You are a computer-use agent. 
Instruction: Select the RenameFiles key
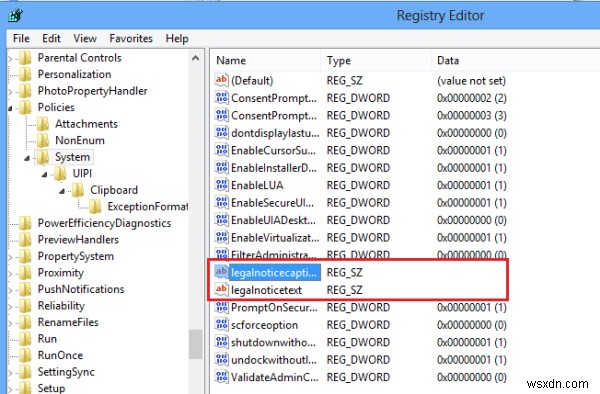68,322
